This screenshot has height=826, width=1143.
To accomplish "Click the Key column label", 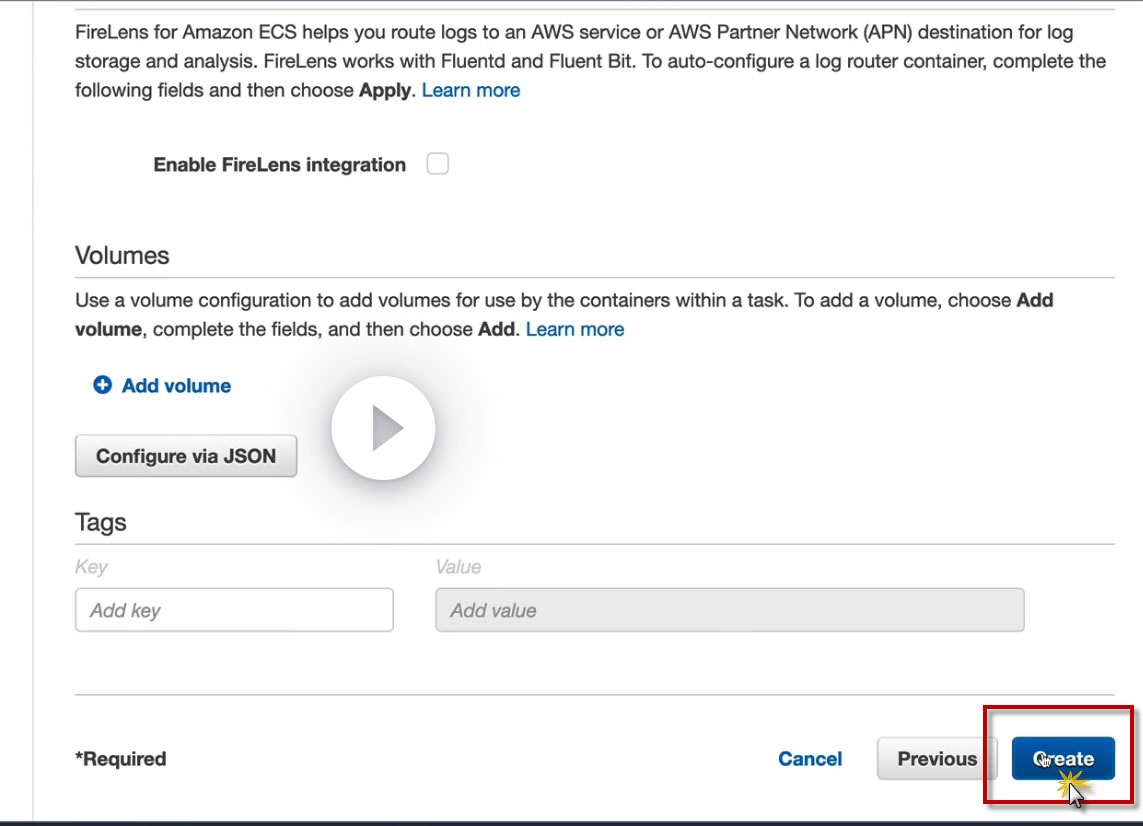I will [x=91, y=567].
